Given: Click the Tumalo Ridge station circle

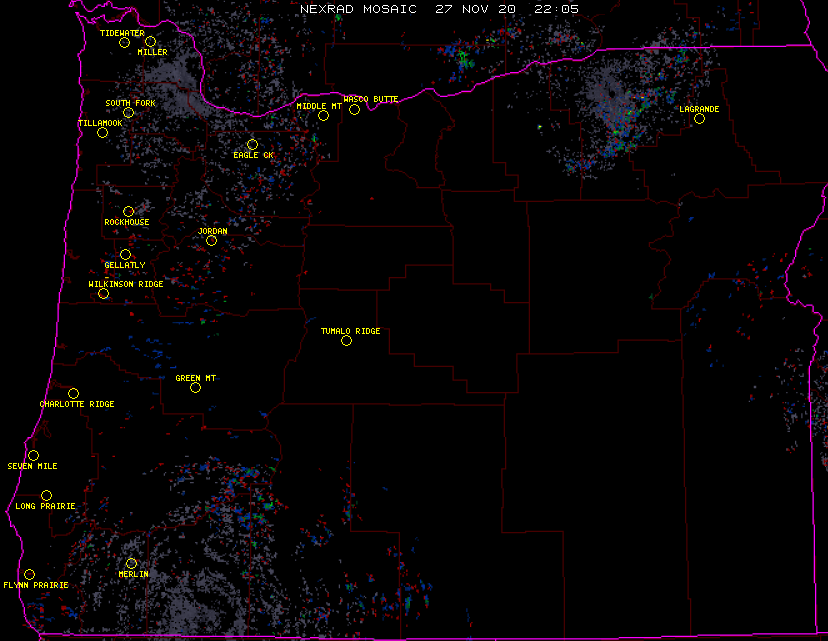Looking at the screenshot, I should tap(347, 341).
